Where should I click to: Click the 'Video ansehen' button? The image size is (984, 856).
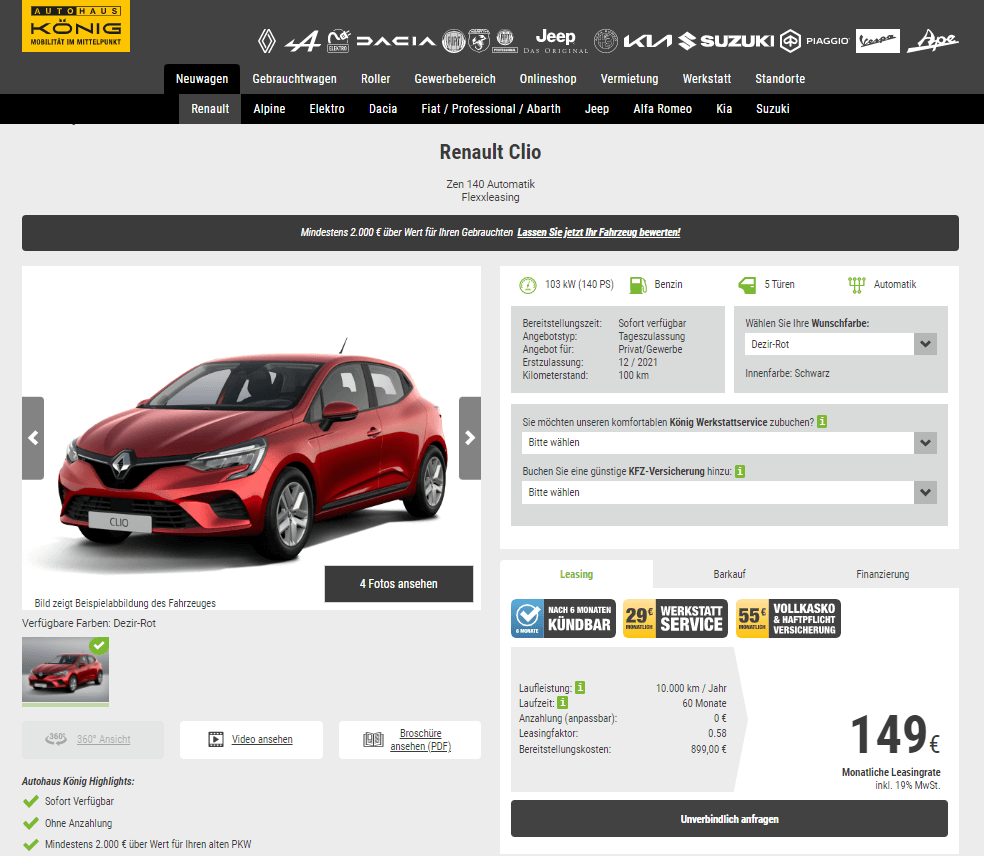251,740
